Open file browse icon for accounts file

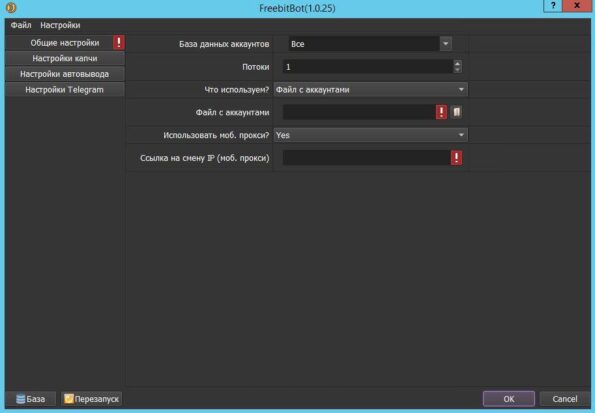(x=456, y=112)
